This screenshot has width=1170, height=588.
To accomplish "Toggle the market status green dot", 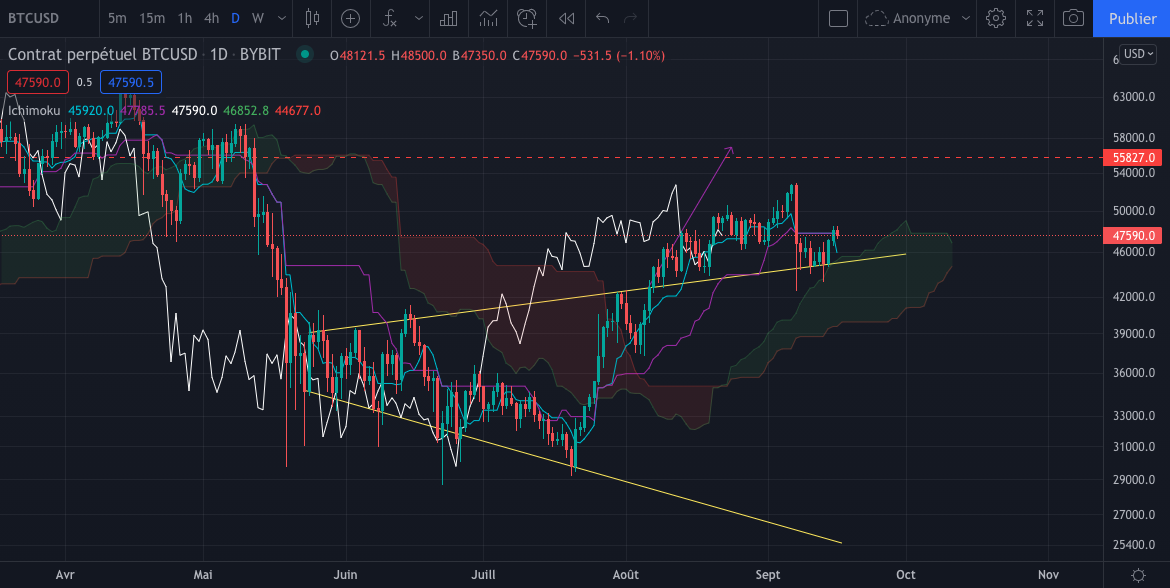I will (305, 55).
